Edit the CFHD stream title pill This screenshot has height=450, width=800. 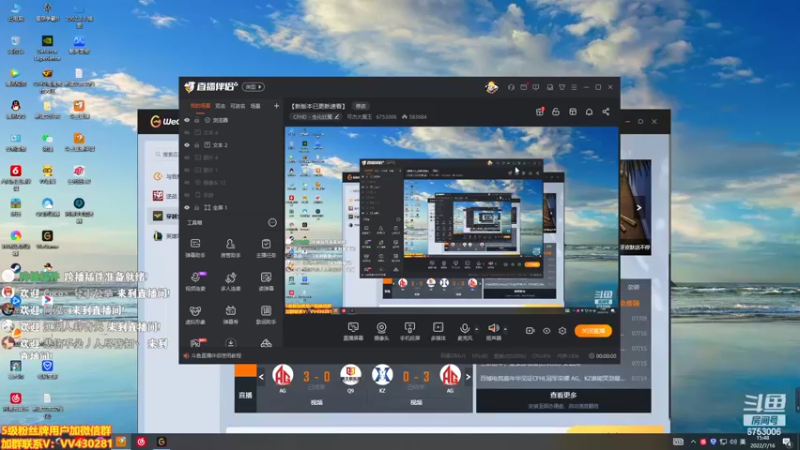(316, 117)
